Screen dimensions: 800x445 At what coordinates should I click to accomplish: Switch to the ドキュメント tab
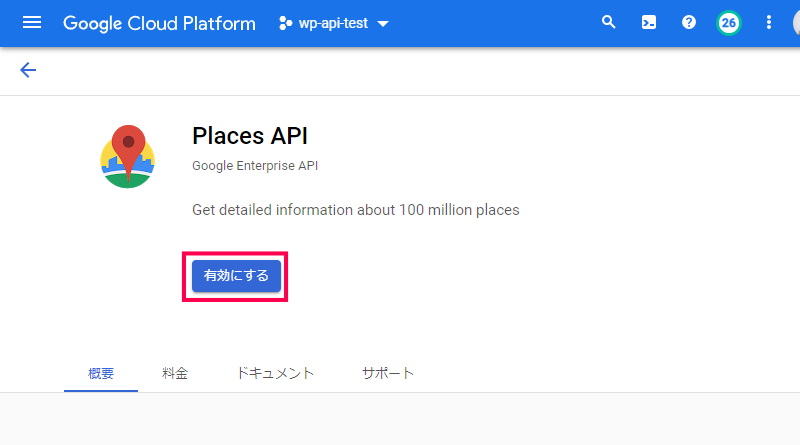(x=275, y=374)
